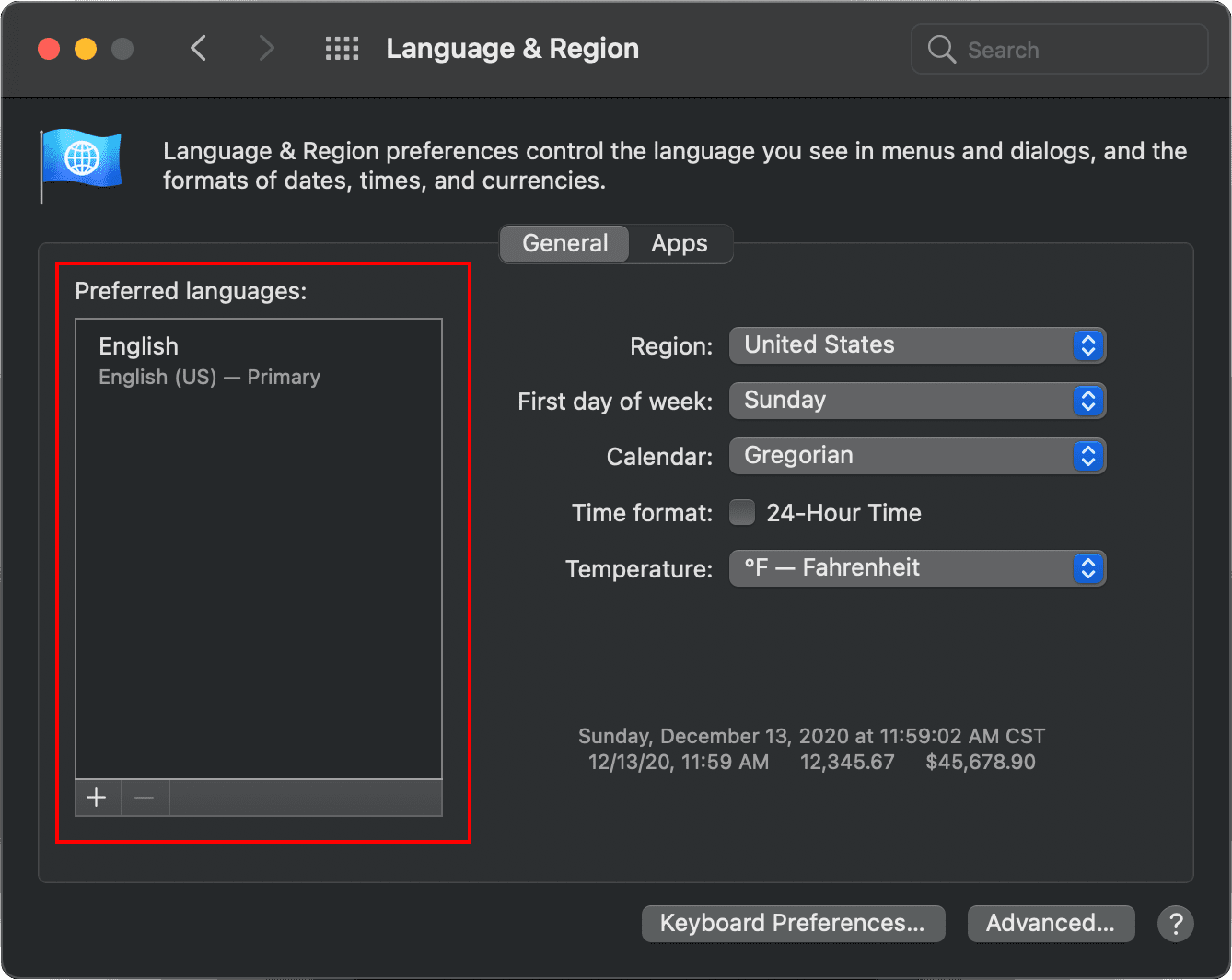Show all preferences grid icon
1232x980 pixels.
[343, 49]
